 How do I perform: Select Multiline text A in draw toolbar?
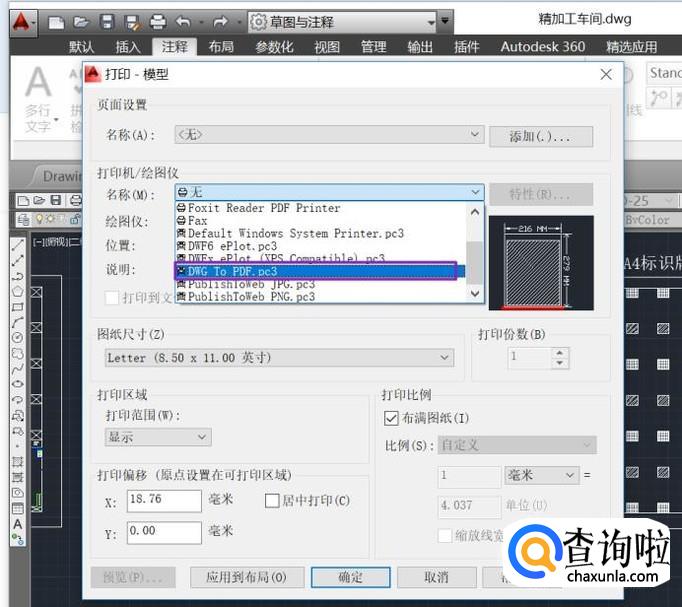[x=17, y=524]
